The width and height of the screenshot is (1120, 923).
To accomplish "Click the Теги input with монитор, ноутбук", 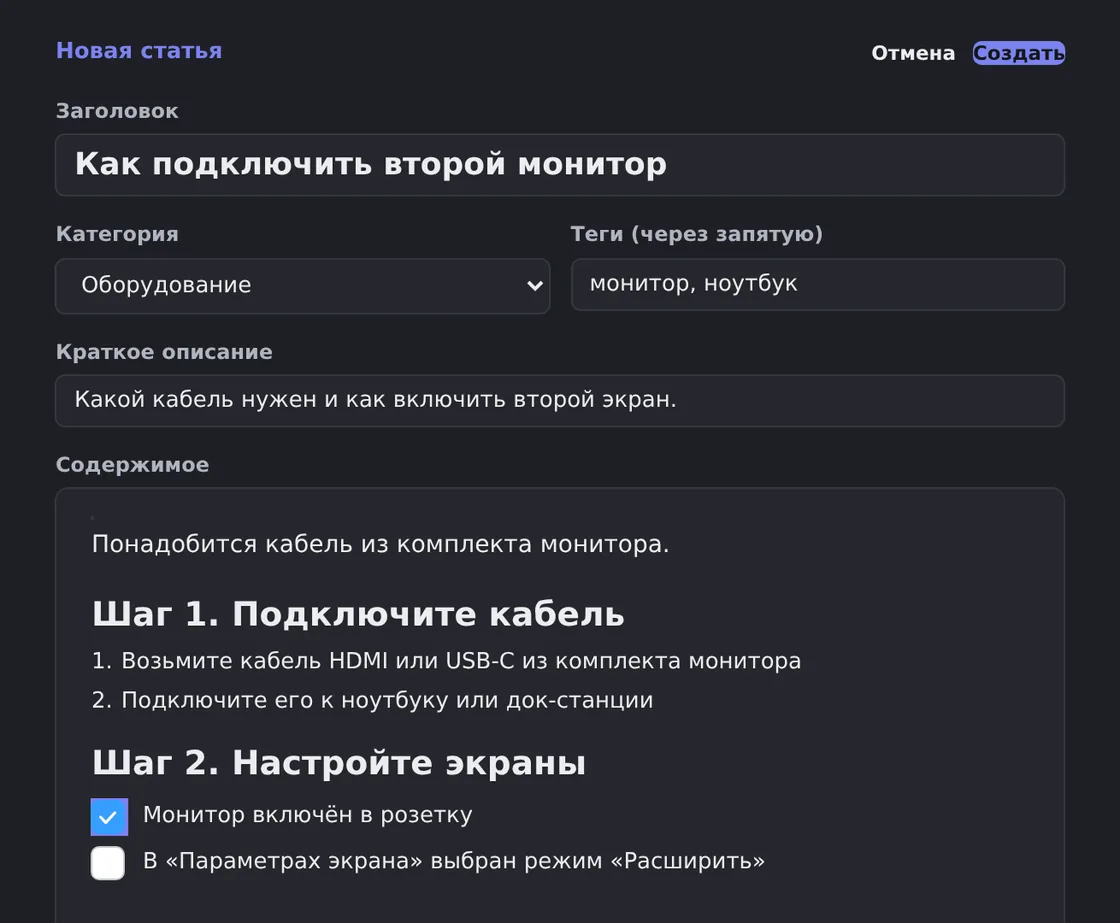I will (x=818, y=284).
